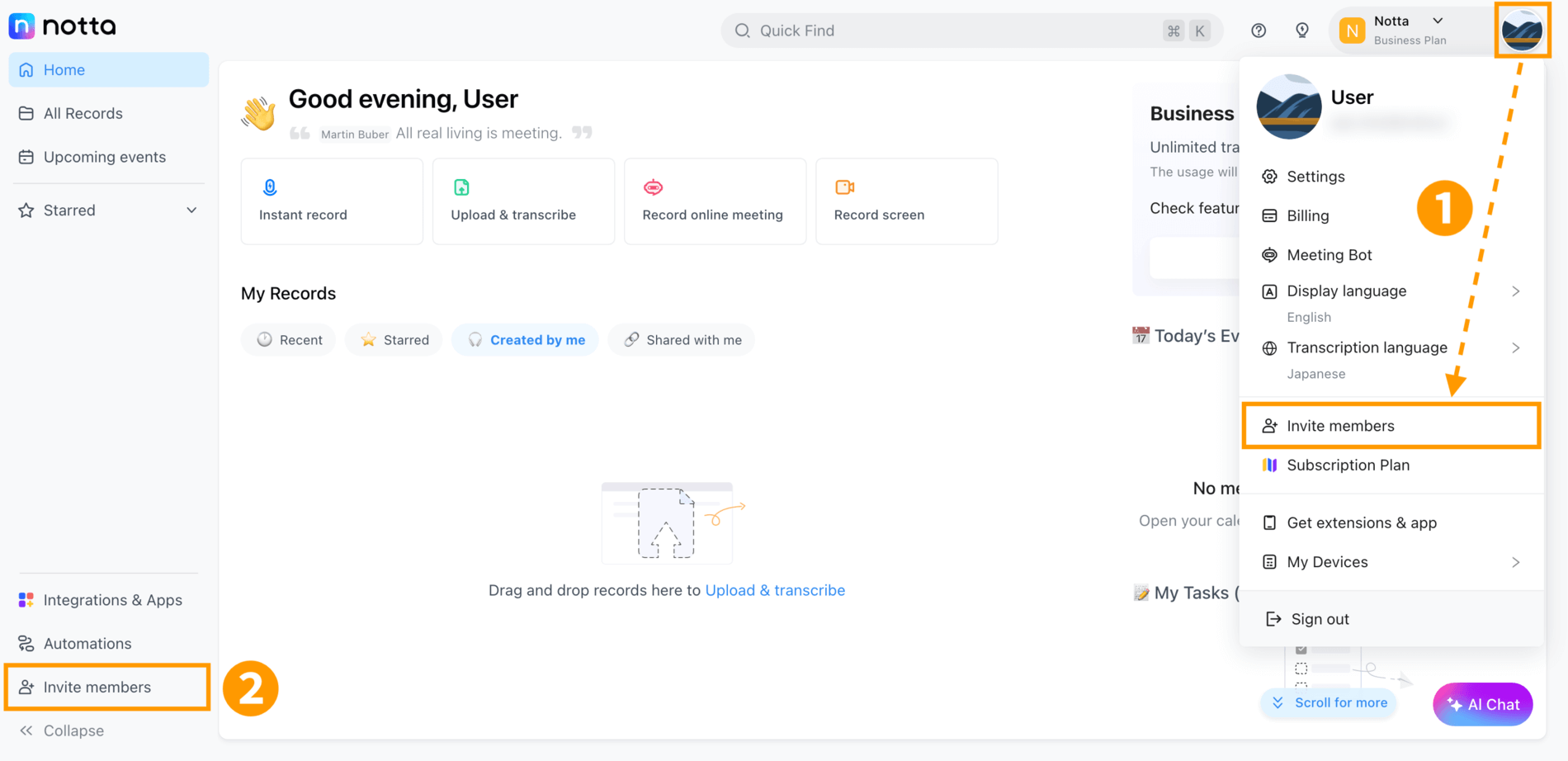Click the Billing card icon
The height and width of the screenshot is (761, 1568).
click(x=1269, y=215)
